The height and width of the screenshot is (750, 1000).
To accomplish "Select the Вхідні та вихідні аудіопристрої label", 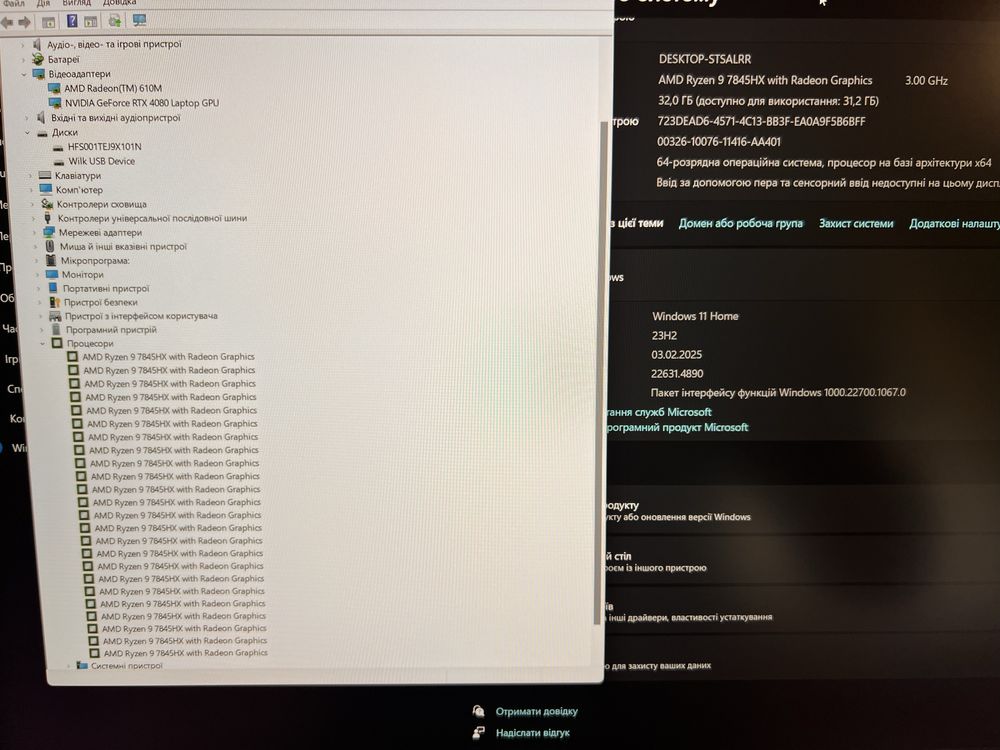I will tap(115, 118).
